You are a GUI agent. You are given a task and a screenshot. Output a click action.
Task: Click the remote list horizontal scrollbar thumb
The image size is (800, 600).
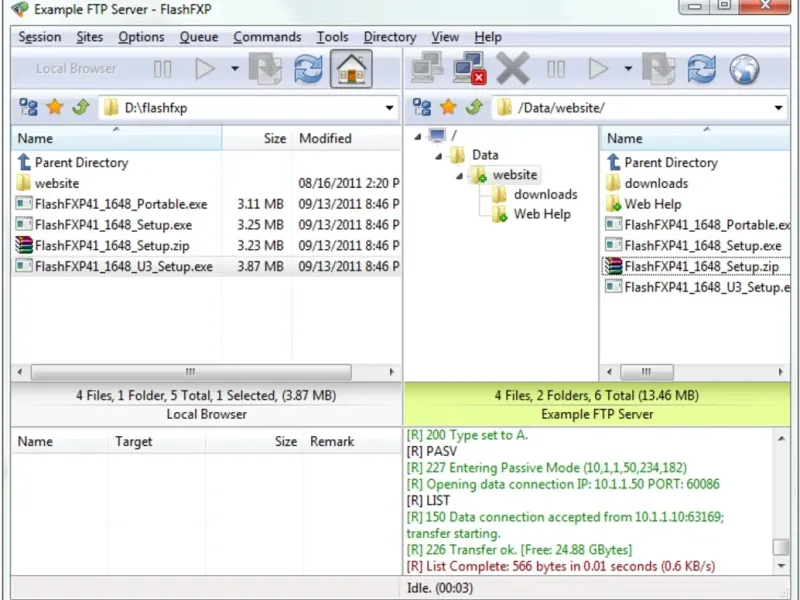(646, 372)
